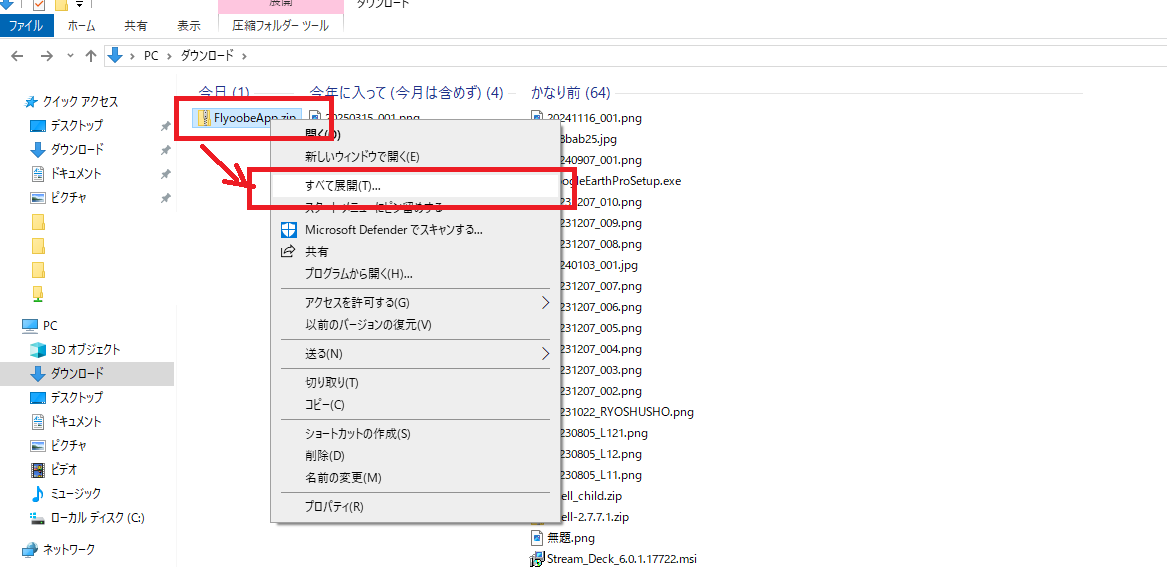Screen dimensions: 1167x567
Task: Click the share icon beside 共有
Action: pyautogui.click(x=289, y=252)
